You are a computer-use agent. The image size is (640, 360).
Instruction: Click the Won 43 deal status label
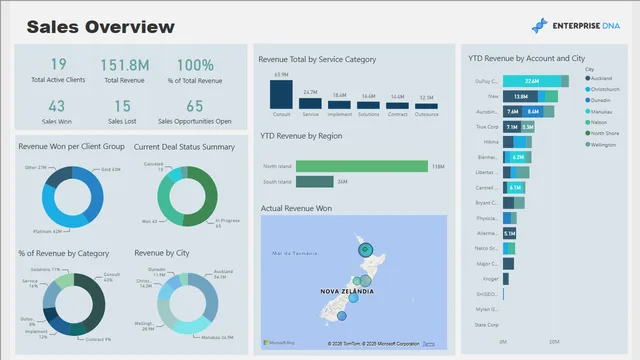pyautogui.click(x=149, y=221)
